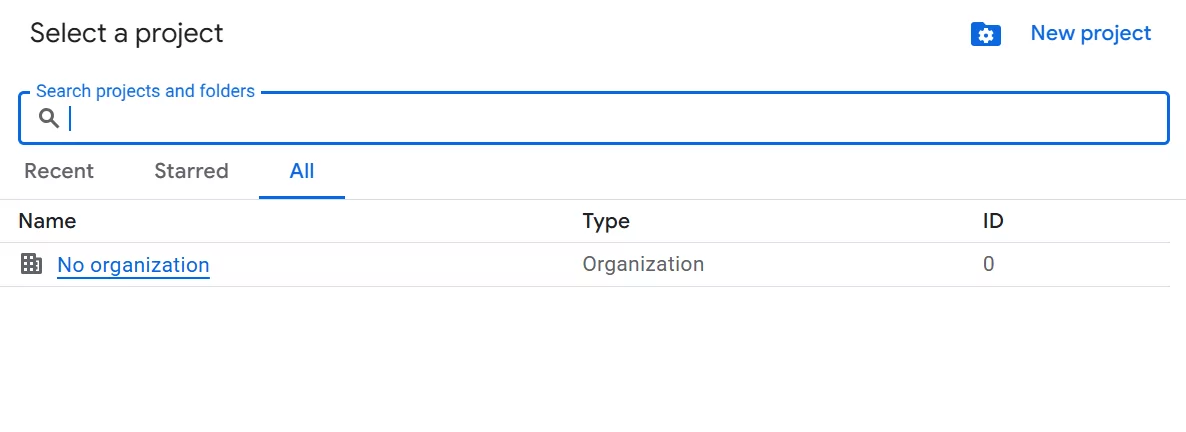This screenshot has width=1186, height=432.
Task: Click the underline indicator beneath All tab
Action: [302, 197]
